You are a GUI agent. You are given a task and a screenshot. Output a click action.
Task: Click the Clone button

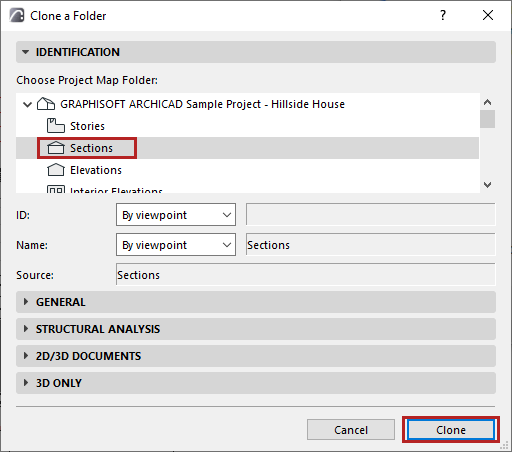tap(451, 430)
